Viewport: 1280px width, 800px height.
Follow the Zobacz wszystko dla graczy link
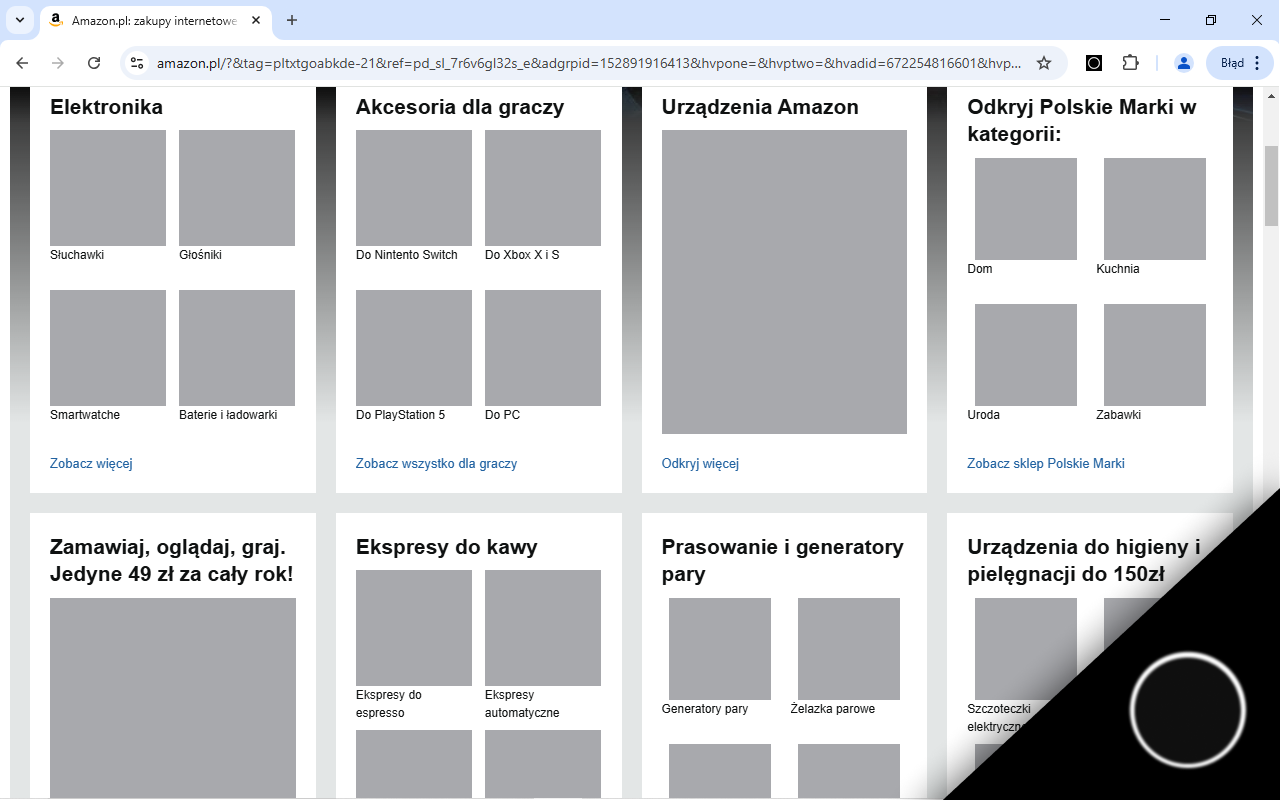coord(436,463)
